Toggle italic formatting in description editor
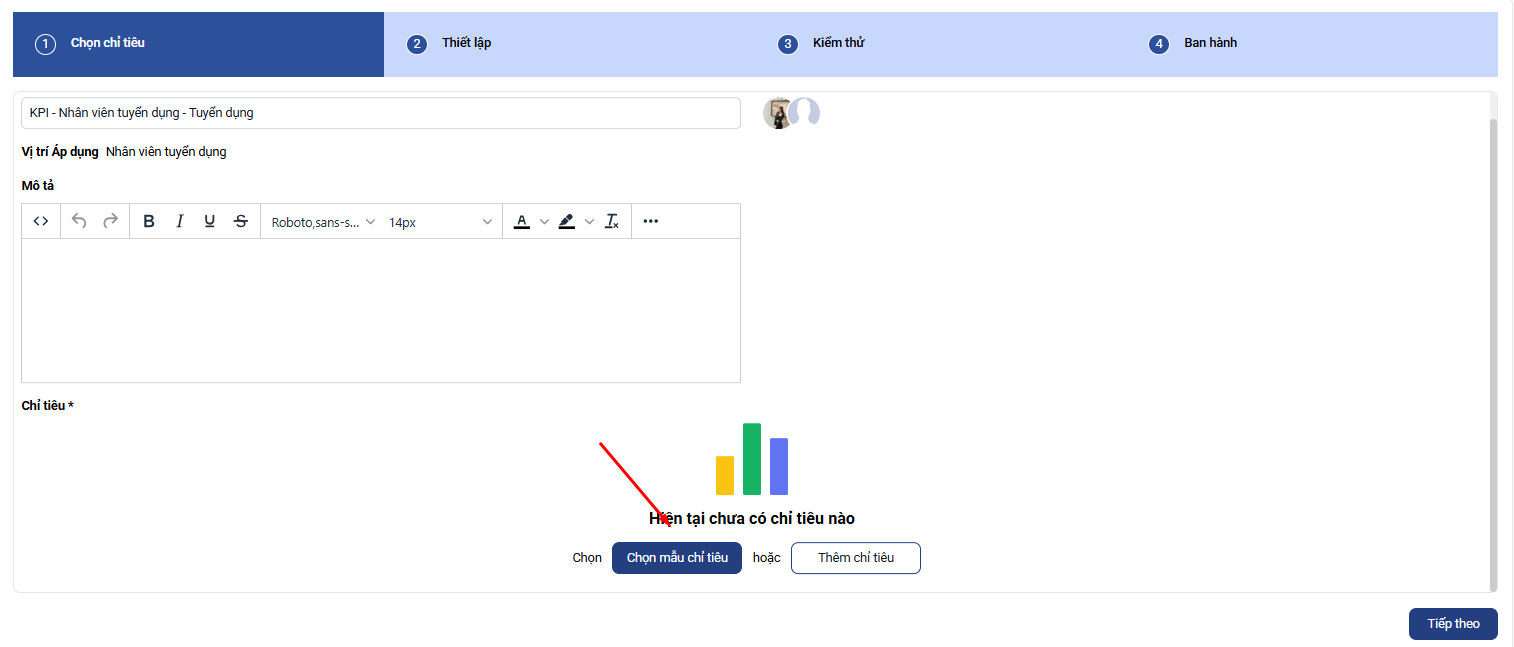The height and width of the screenshot is (647, 1514). [180, 221]
